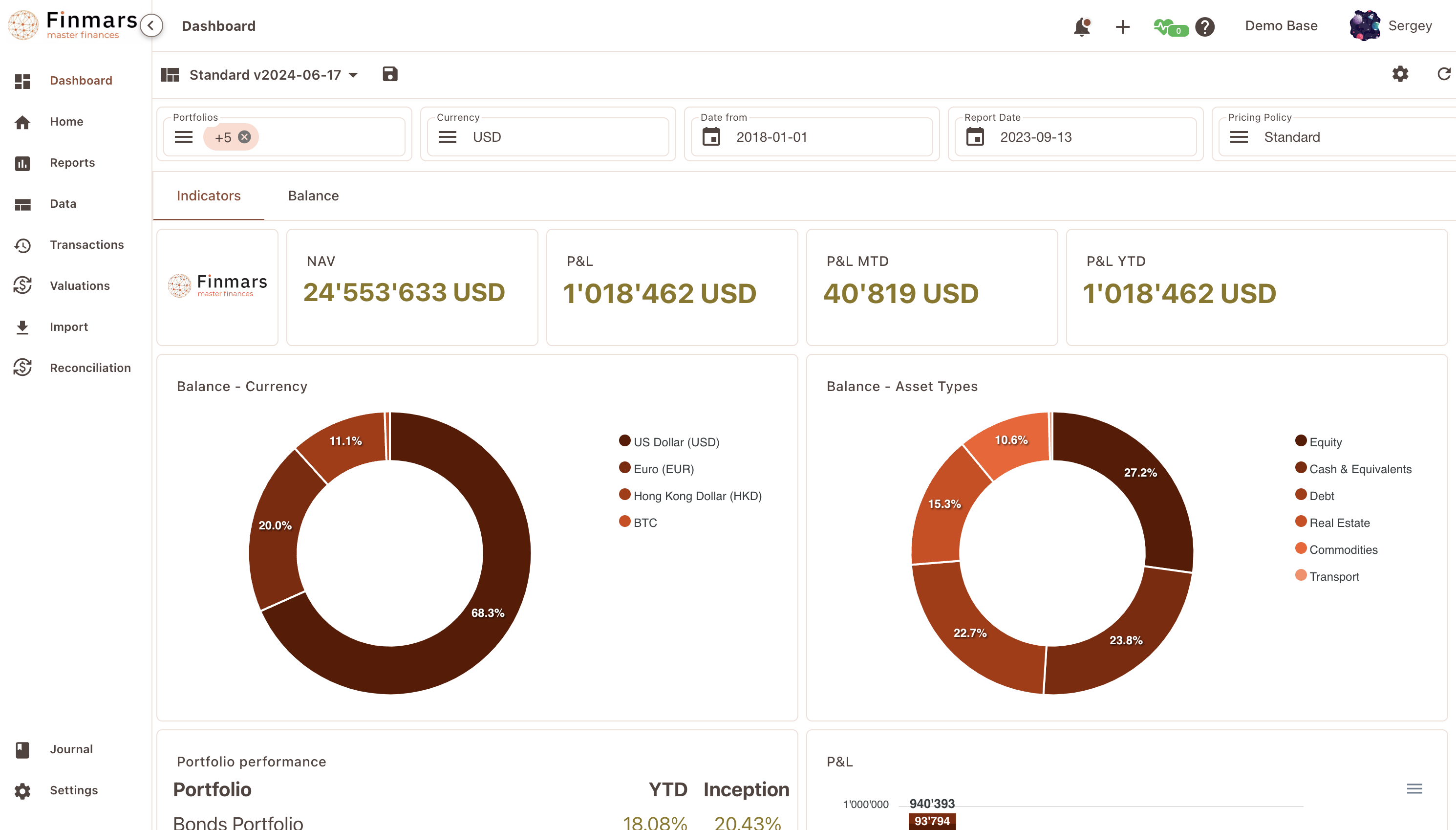
Task: Switch to the Balance tab
Action: [313, 196]
